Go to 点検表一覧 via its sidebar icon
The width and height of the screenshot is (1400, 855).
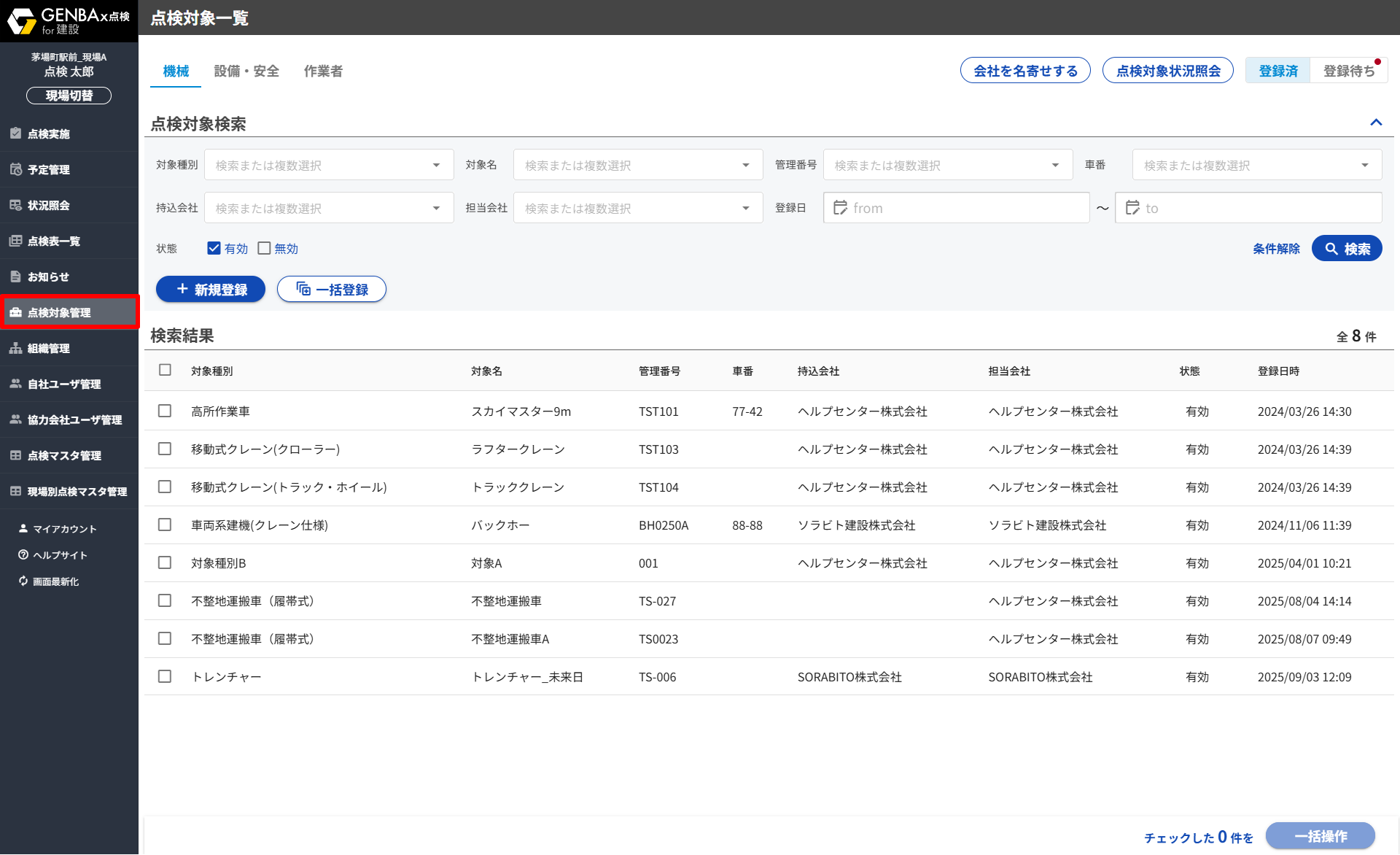15,241
